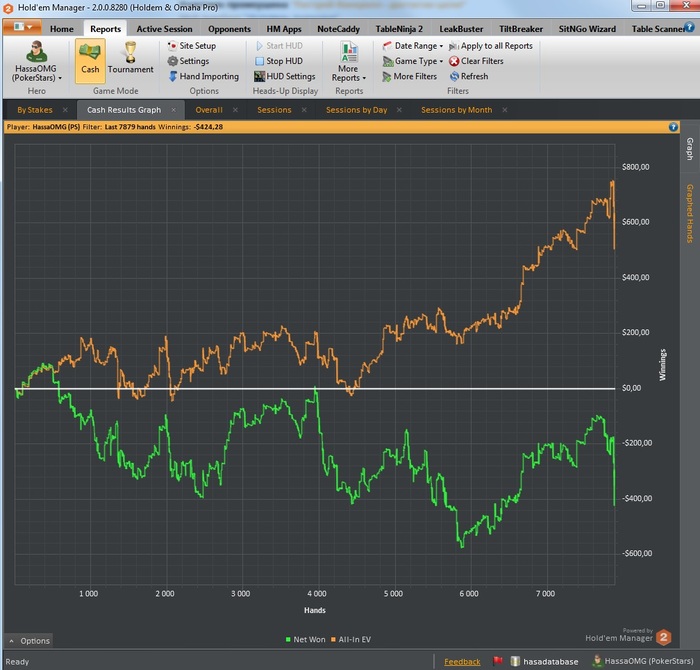
Task: Select the Graph side tab
Action: click(x=690, y=149)
